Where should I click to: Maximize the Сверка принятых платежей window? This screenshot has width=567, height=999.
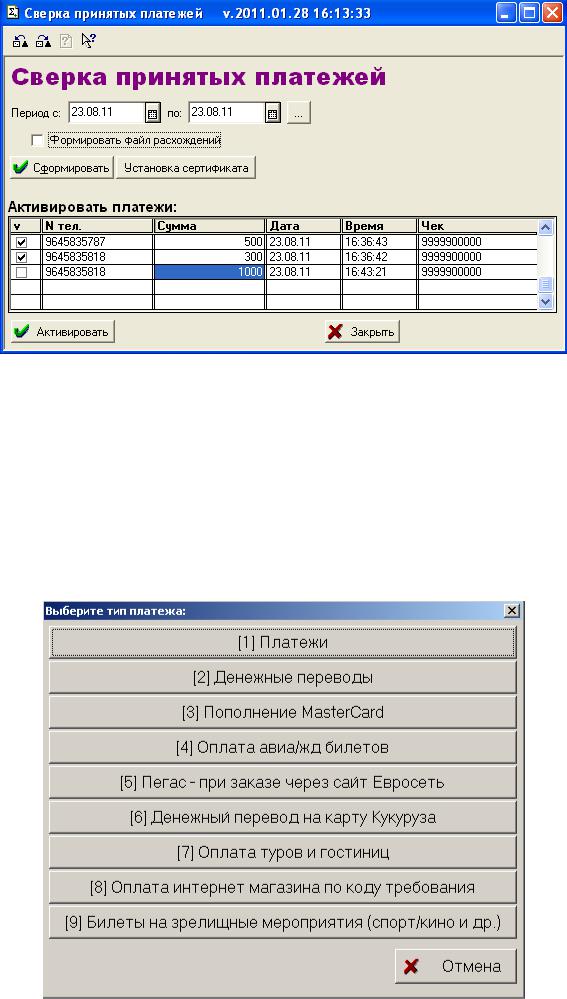[529, 13]
